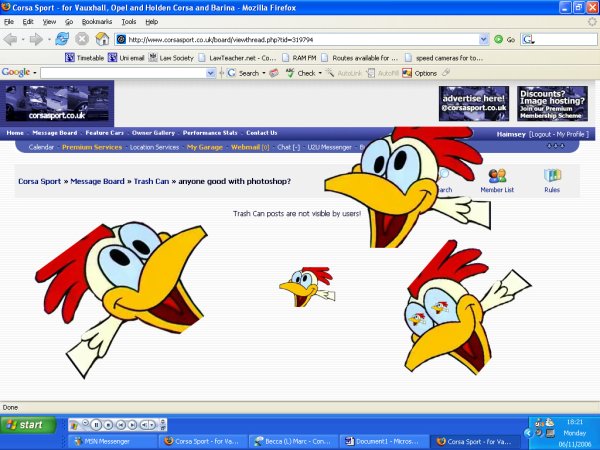
Task: Click the Stop loading icon
Action: pyautogui.click(x=81, y=39)
